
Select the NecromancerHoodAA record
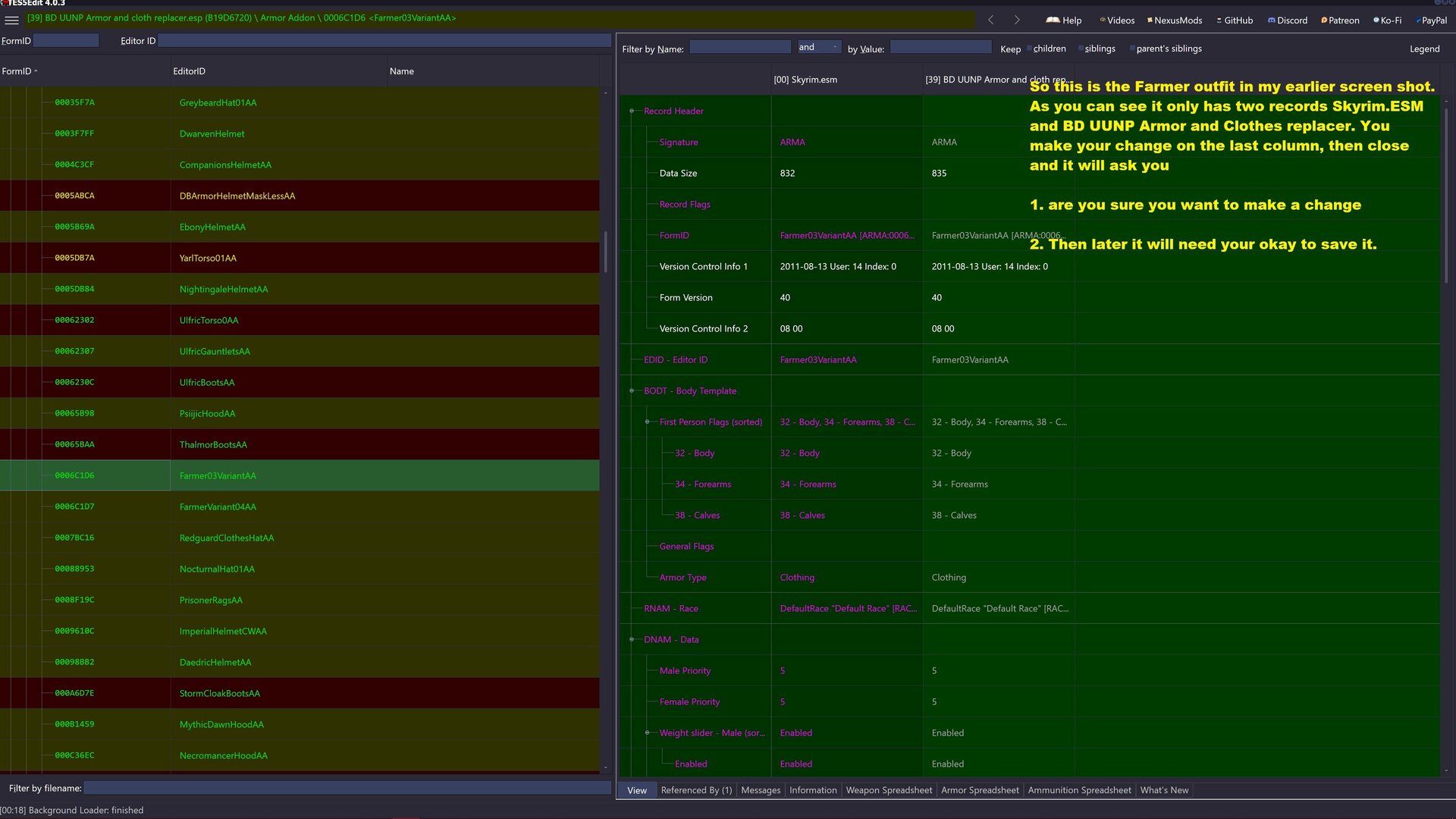point(300,755)
